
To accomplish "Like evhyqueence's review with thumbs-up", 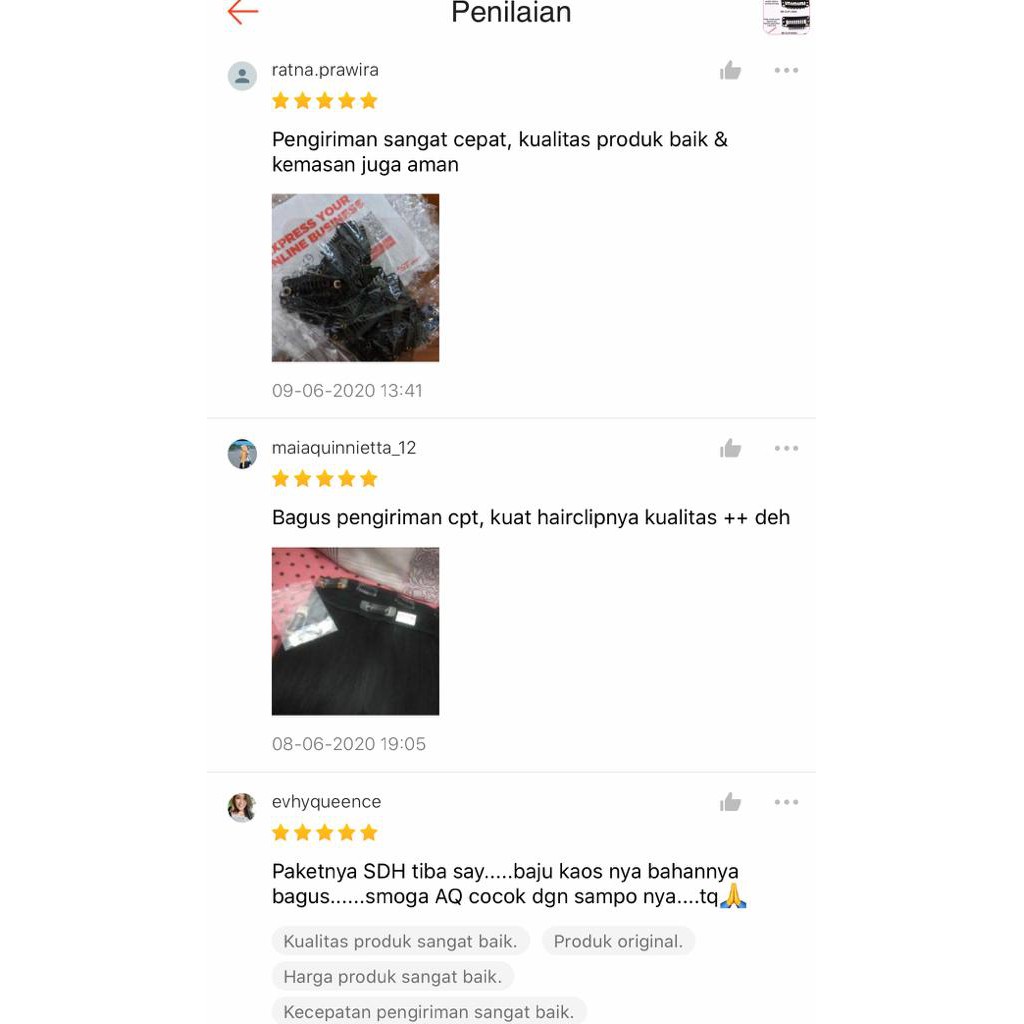I will (x=730, y=803).
